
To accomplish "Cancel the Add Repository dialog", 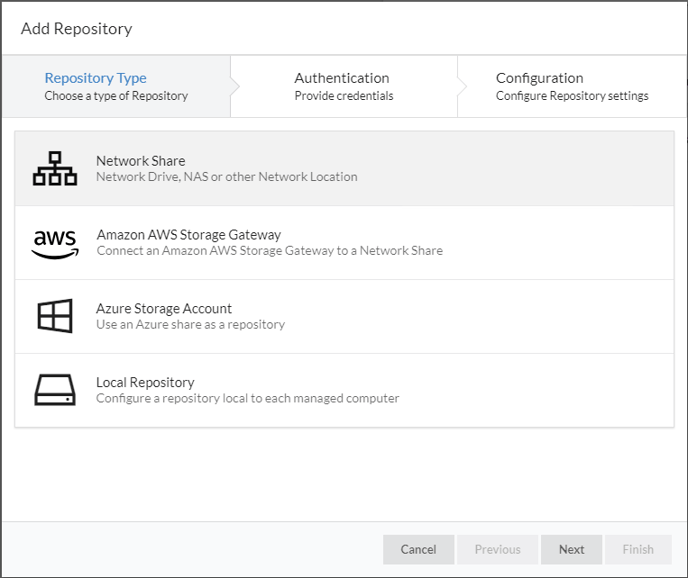I will [418, 549].
